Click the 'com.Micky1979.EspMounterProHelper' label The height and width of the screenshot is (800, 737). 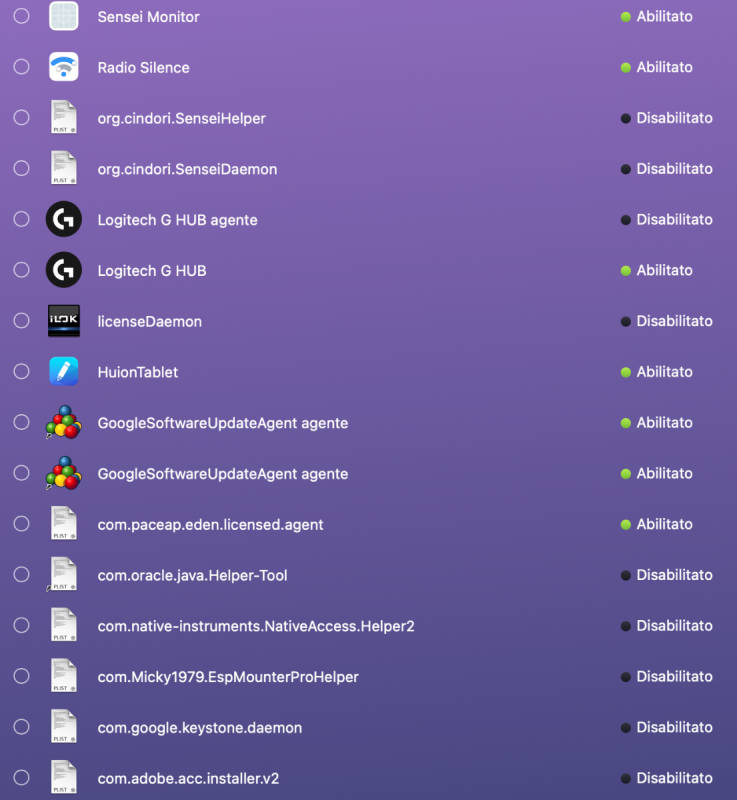point(228,677)
